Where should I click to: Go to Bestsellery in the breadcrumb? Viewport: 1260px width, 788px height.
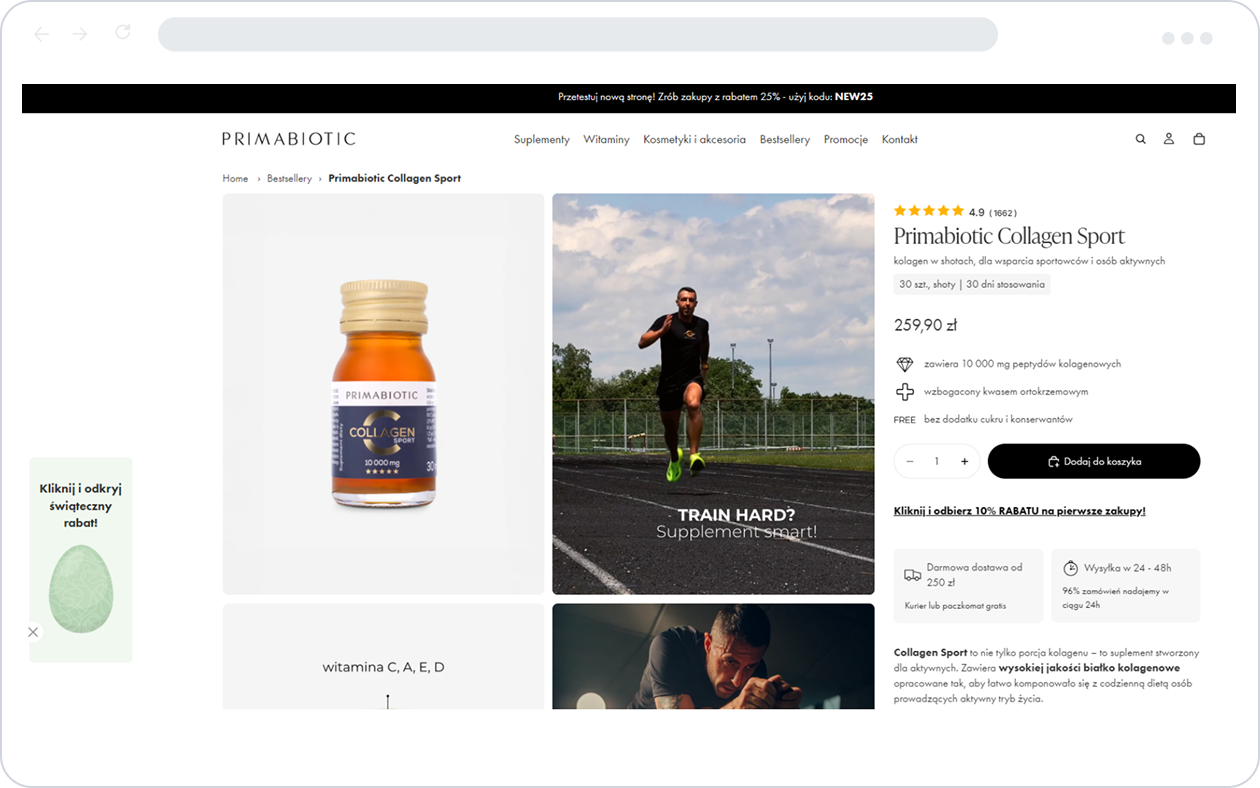289,178
